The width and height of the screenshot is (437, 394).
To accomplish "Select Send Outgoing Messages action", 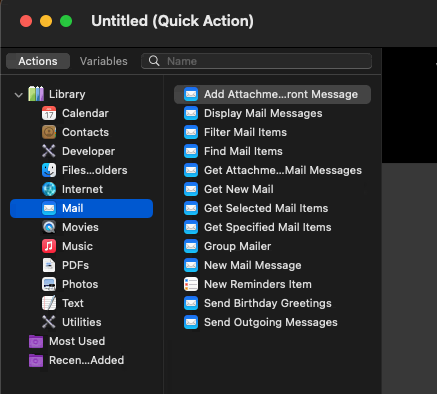I will 271,322.
